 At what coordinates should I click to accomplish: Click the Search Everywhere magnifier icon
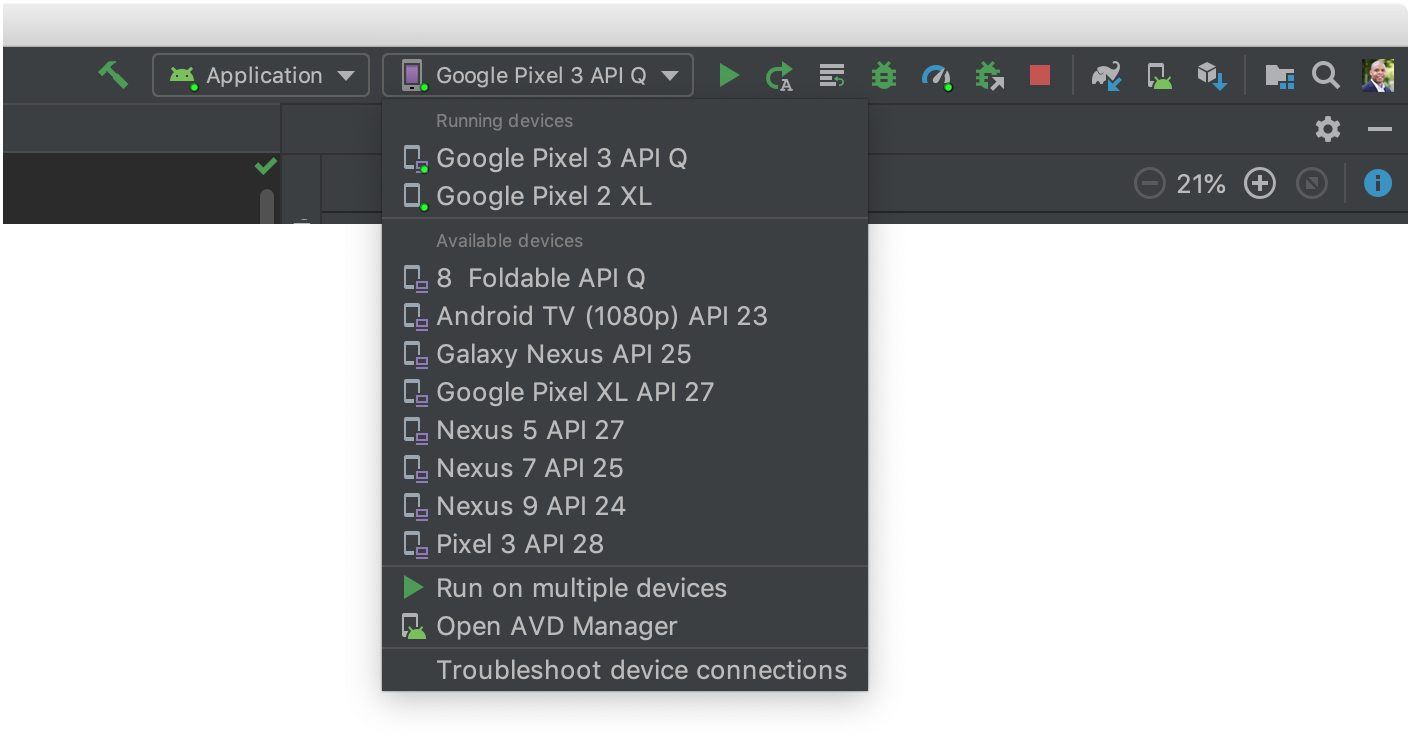pos(1326,75)
